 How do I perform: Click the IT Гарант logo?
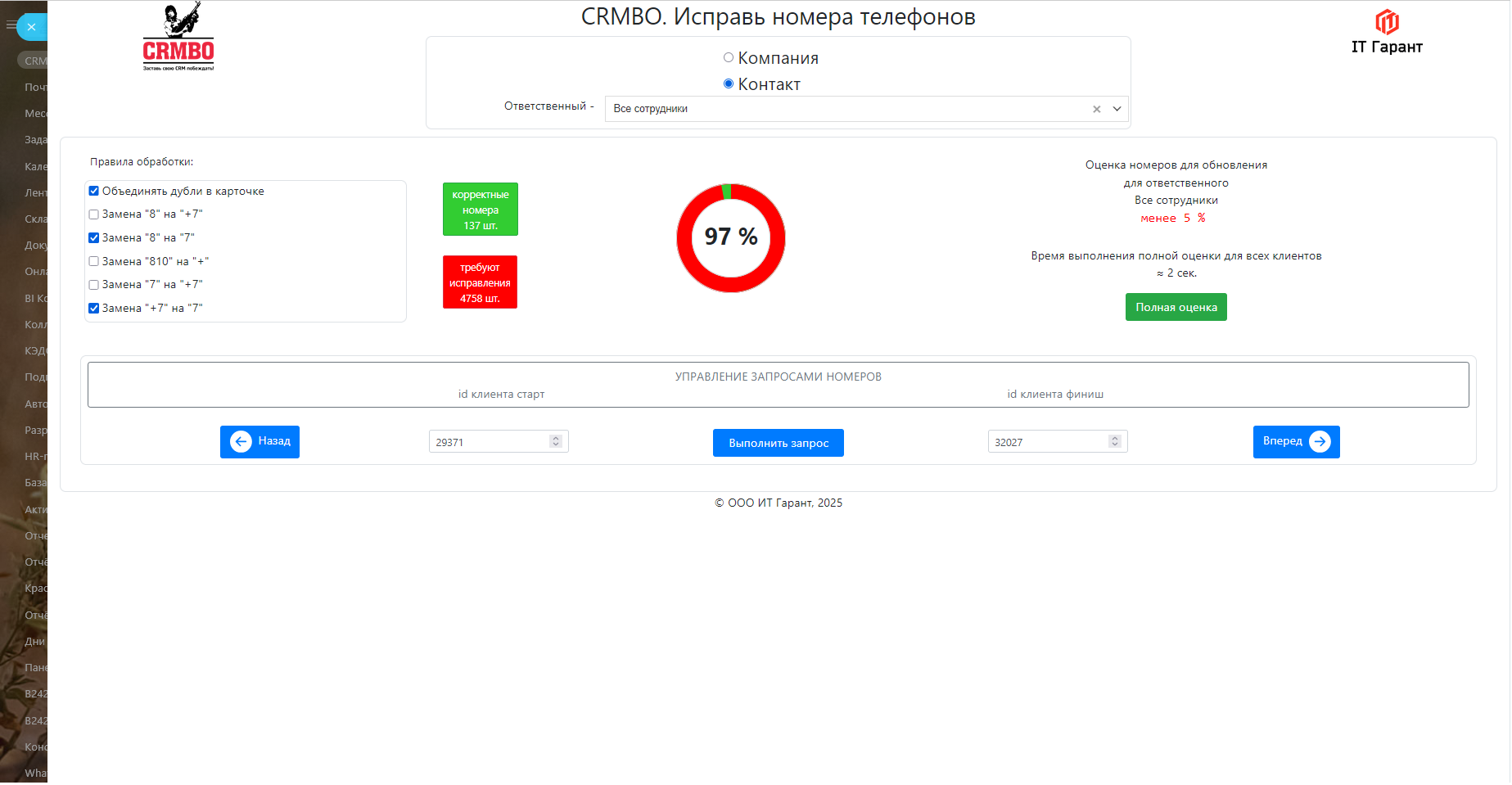click(1386, 33)
